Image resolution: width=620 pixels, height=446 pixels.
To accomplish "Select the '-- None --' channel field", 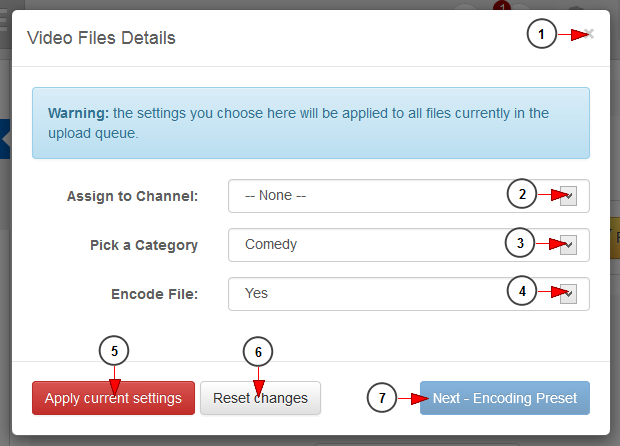I will 409,196.
